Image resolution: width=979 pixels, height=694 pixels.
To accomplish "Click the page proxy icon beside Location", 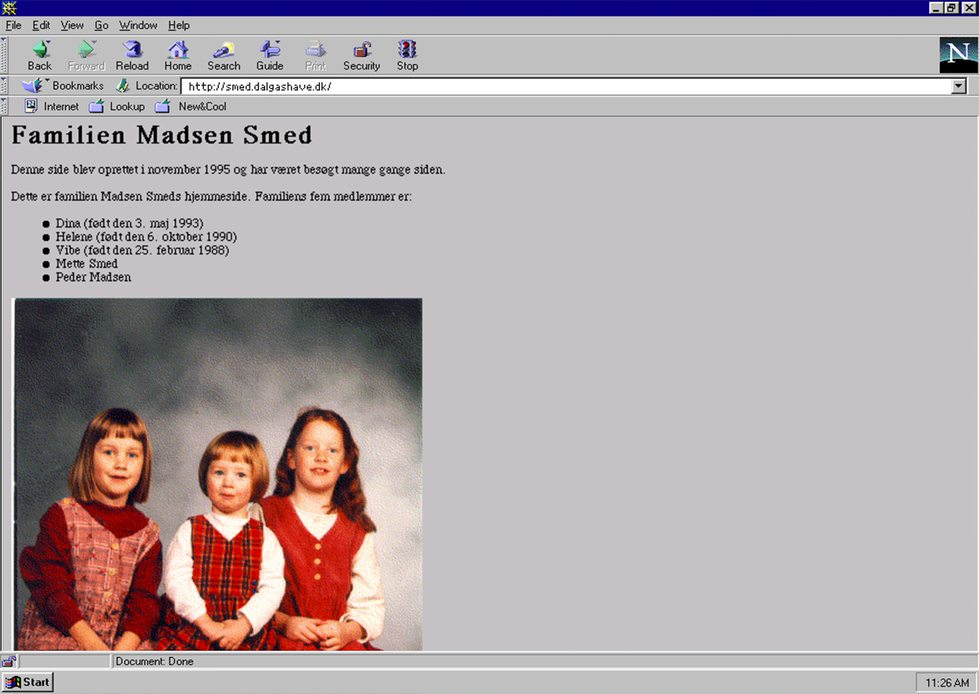I will click(x=123, y=86).
